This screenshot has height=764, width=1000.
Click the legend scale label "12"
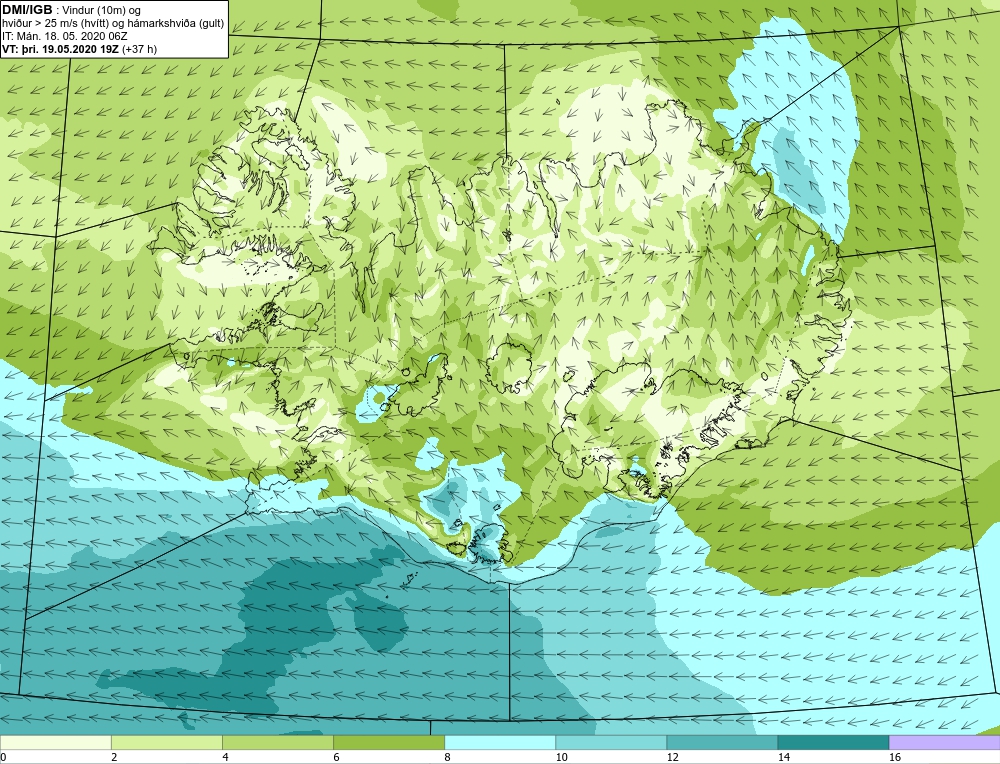672,757
